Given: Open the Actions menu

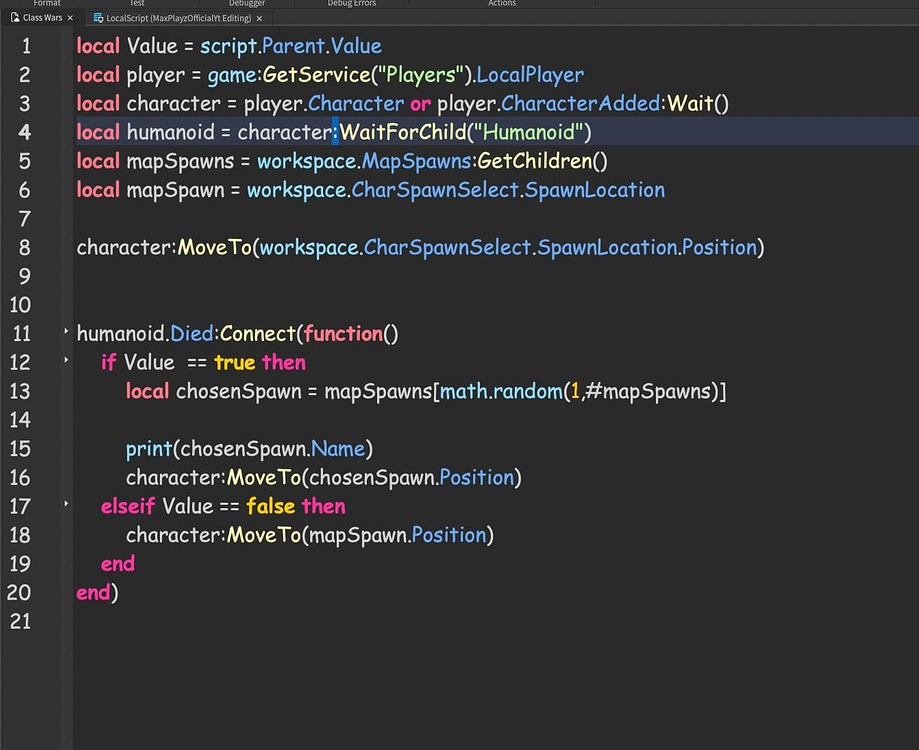Looking at the screenshot, I should (x=501, y=3).
